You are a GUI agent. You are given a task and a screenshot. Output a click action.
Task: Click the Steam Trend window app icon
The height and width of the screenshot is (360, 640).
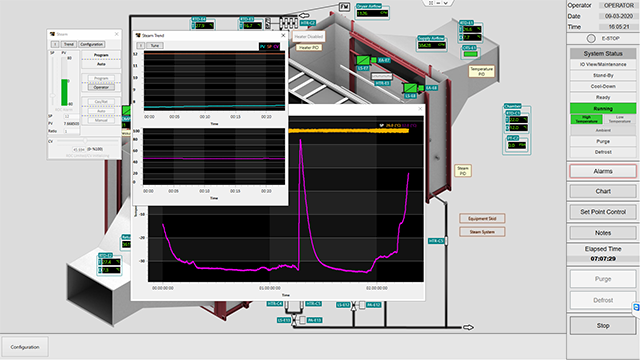[x=138, y=36]
